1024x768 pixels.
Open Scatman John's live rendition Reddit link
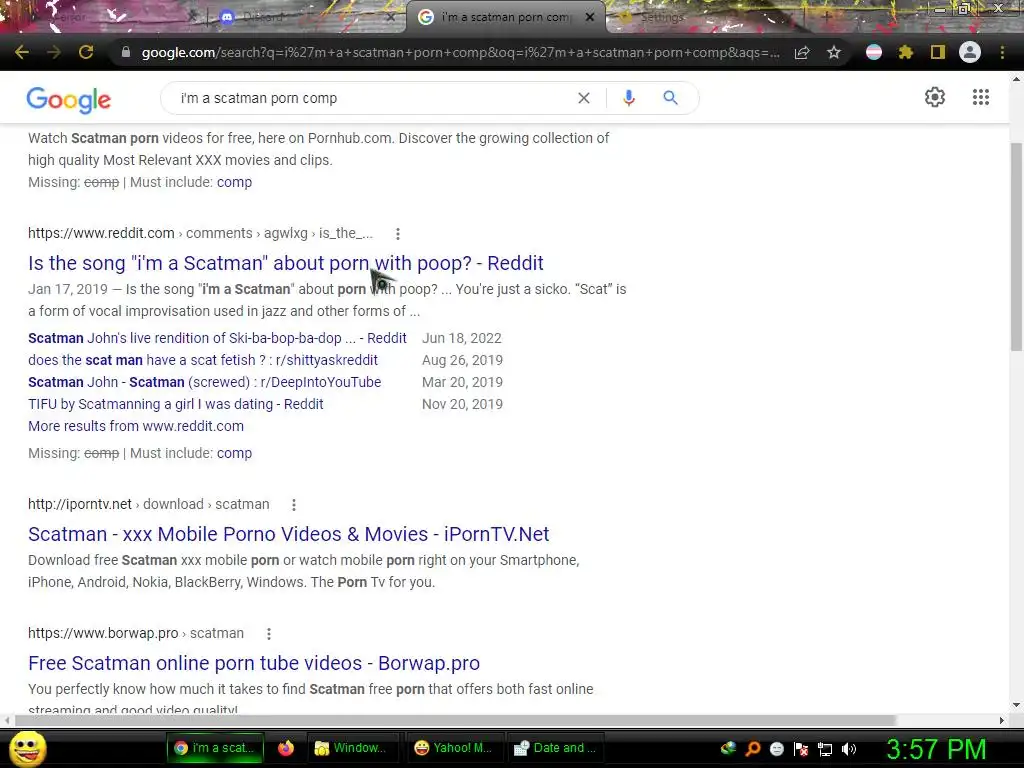217,338
